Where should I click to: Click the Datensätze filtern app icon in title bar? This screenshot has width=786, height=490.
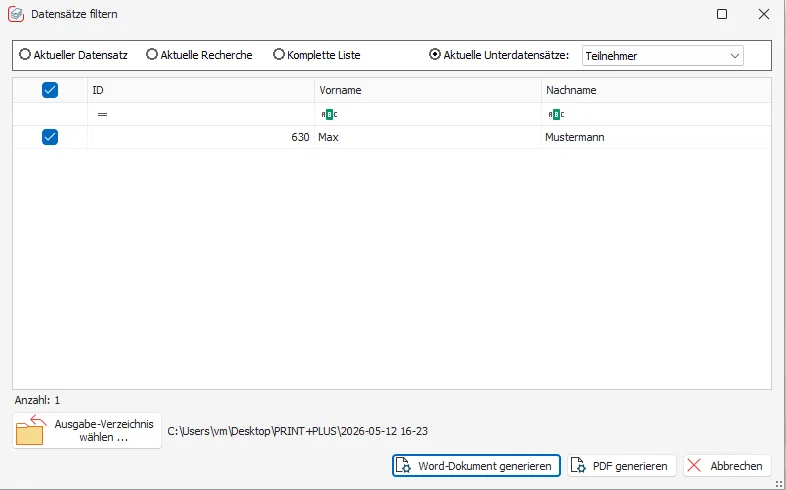point(16,14)
